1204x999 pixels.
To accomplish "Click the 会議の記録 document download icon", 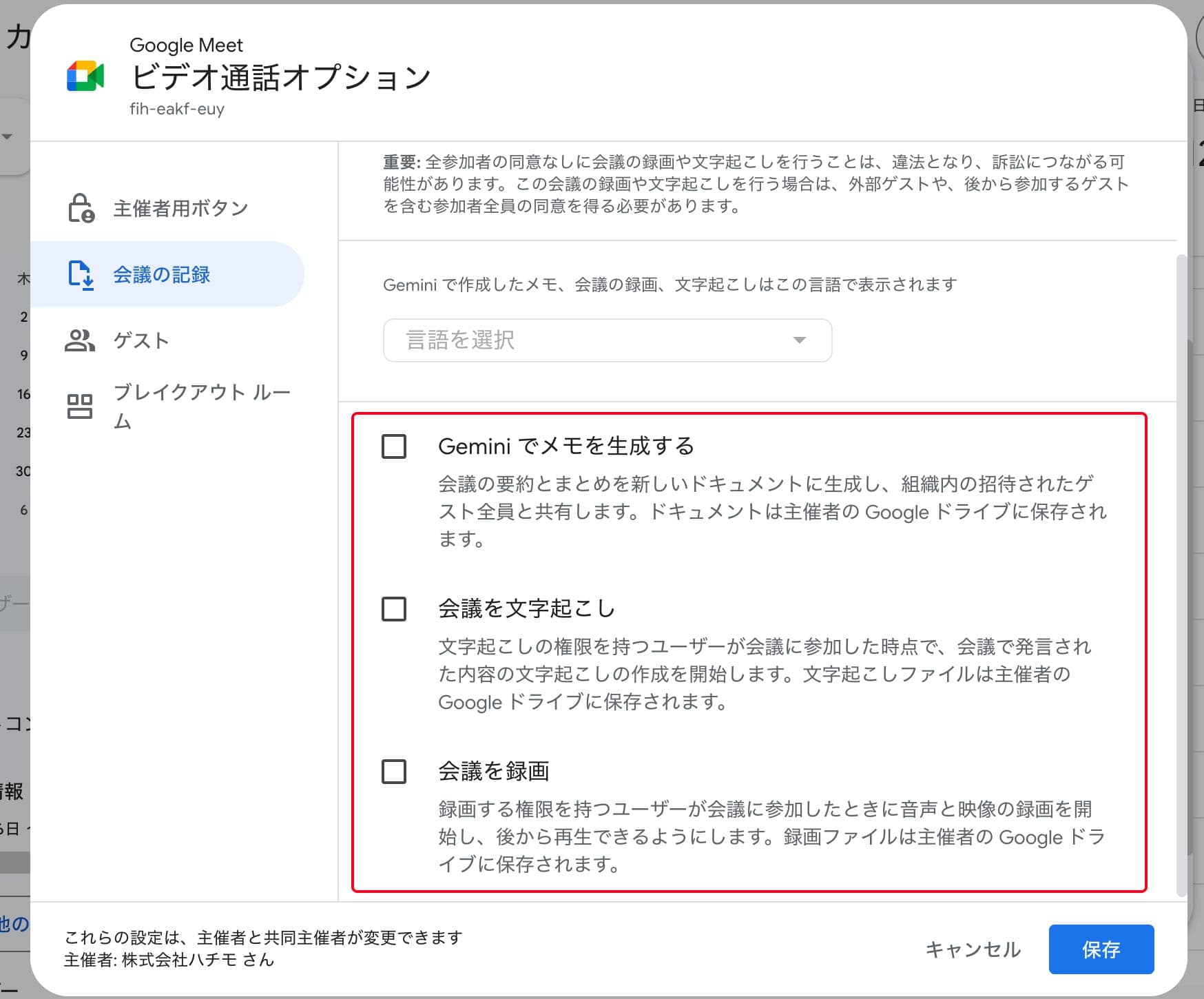I will 81,275.
